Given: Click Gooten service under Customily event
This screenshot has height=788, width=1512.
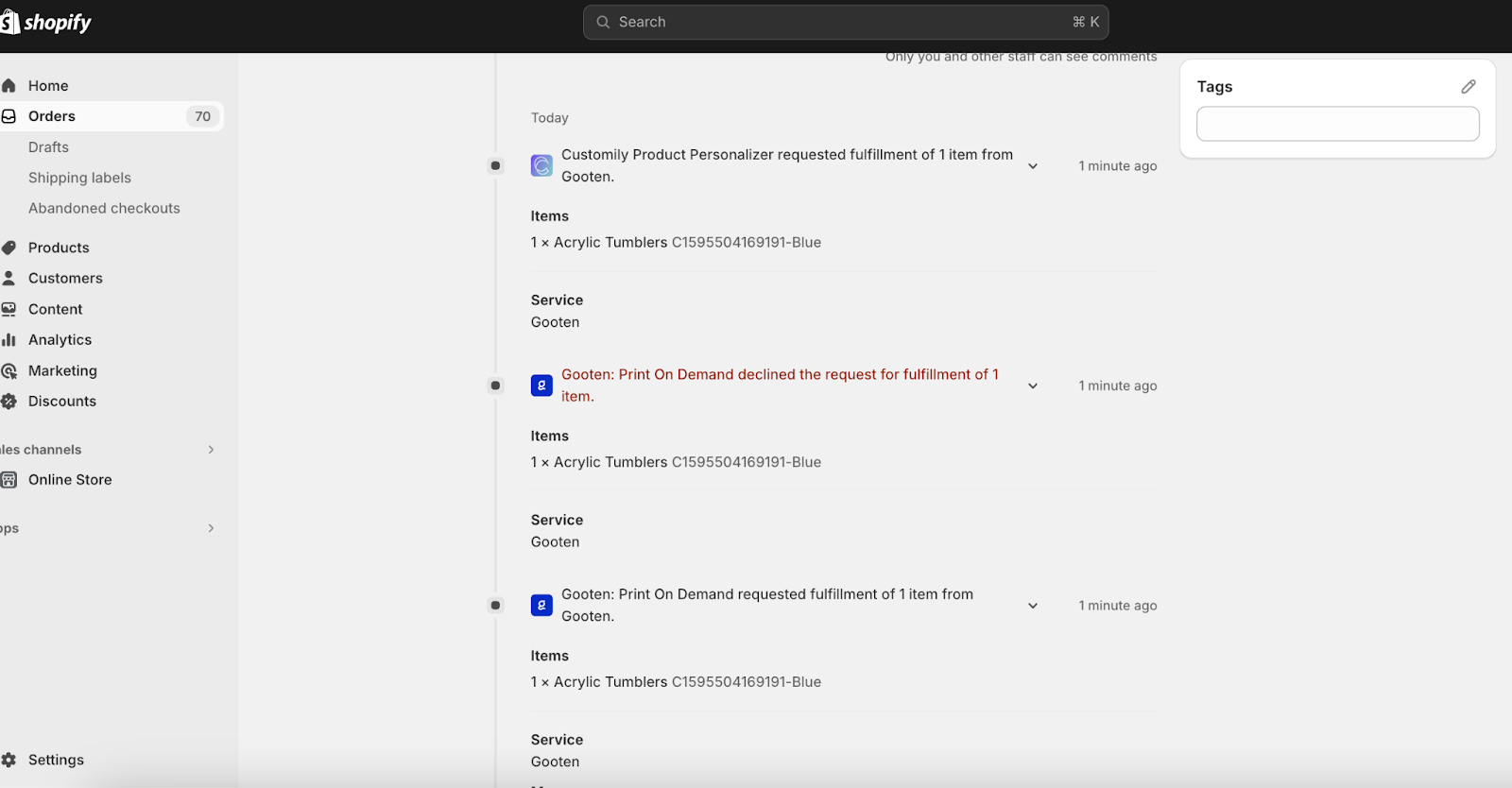Looking at the screenshot, I should (x=556, y=322).
